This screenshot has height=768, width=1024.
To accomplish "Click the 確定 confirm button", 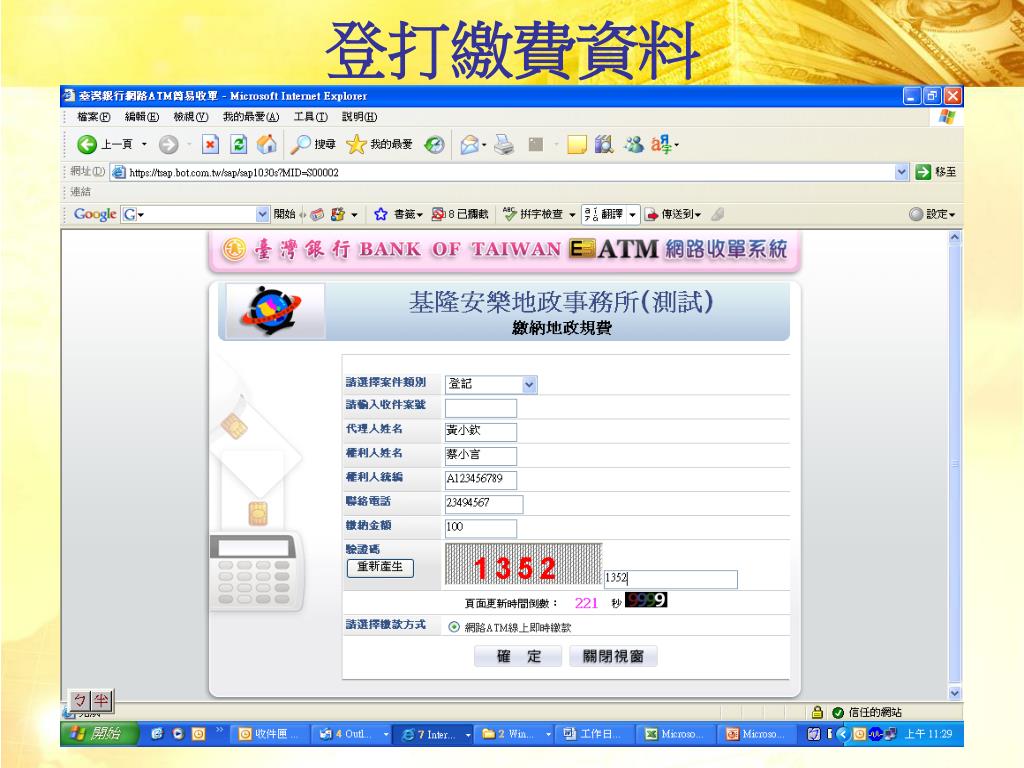I will click(x=519, y=656).
